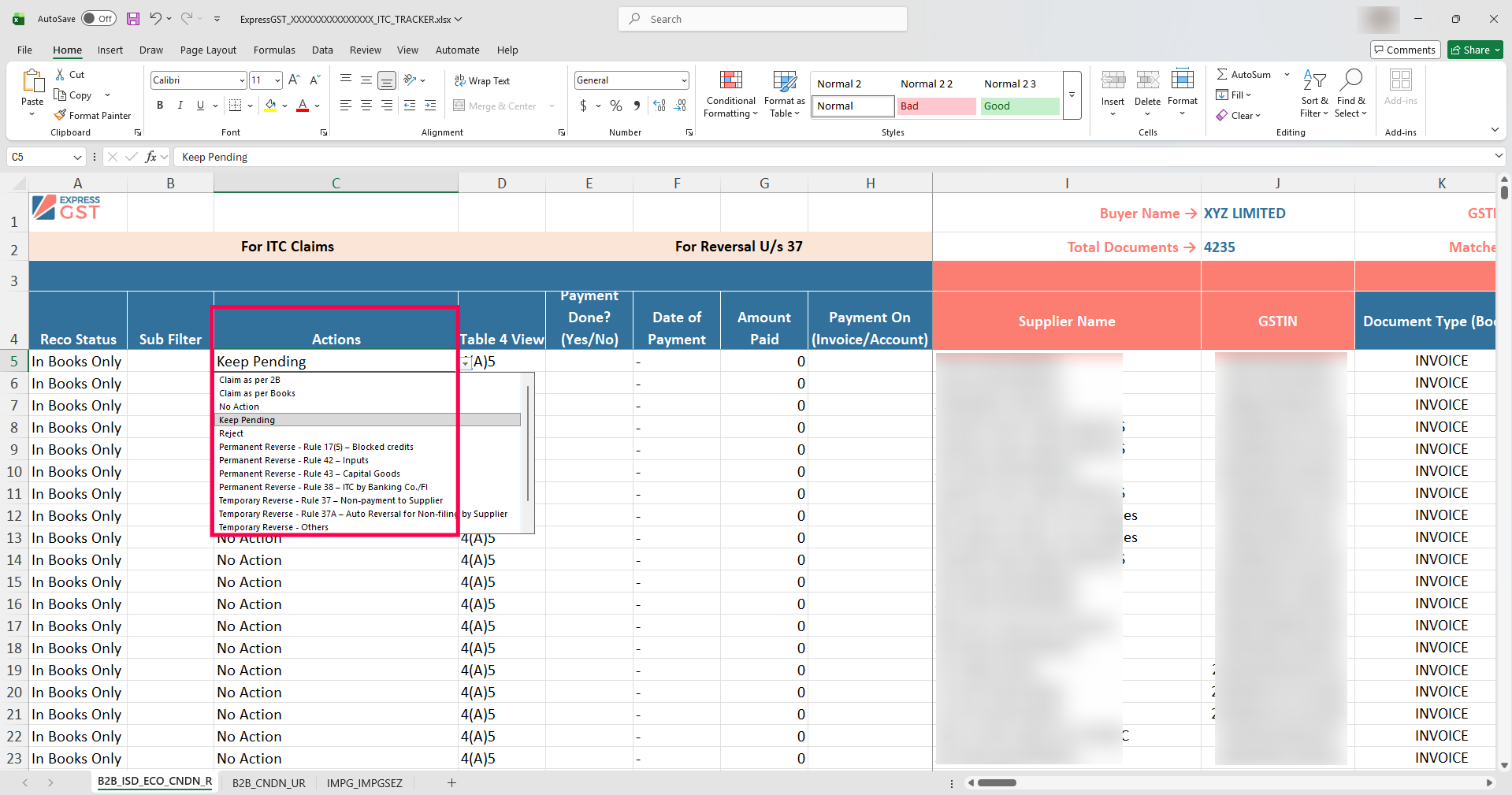This screenshot has width=1512, height=795.
Task: Toggle underline formatting
Action: click(200, 106)
